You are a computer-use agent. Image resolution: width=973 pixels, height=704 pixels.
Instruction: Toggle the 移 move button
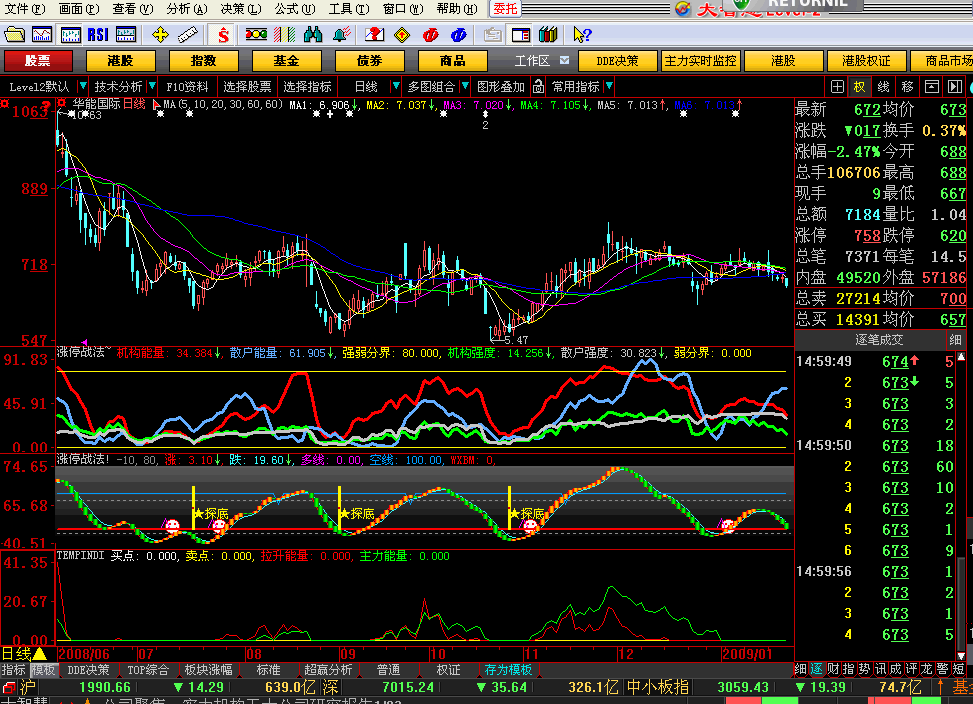[x=908, y=87]
